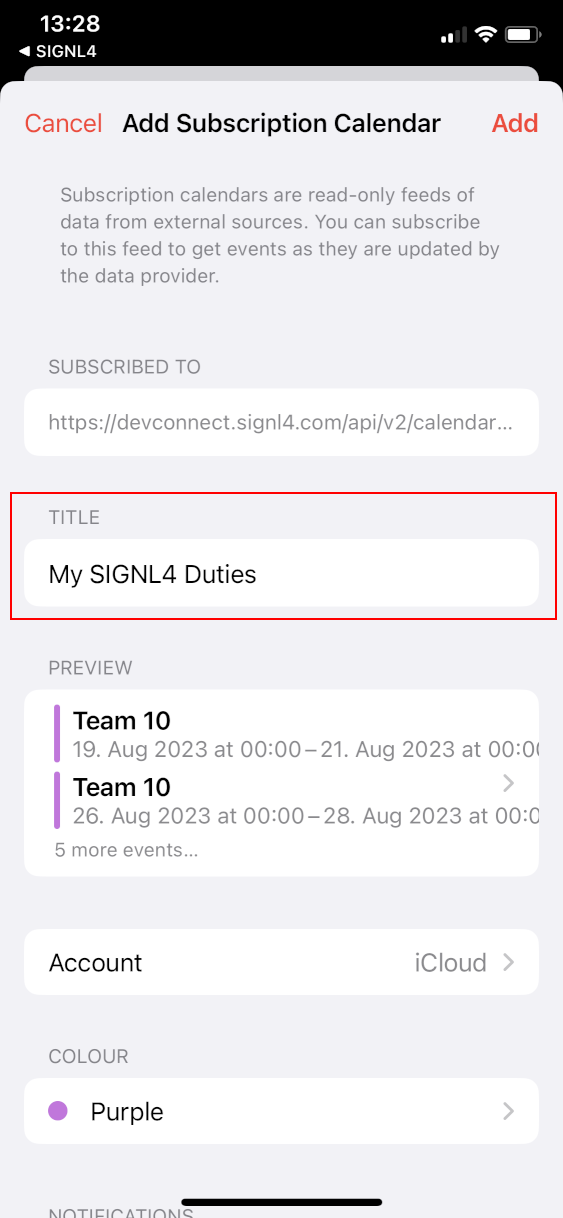
Task: Open the Purple colour row
Action: click(x=281, y=1111)
